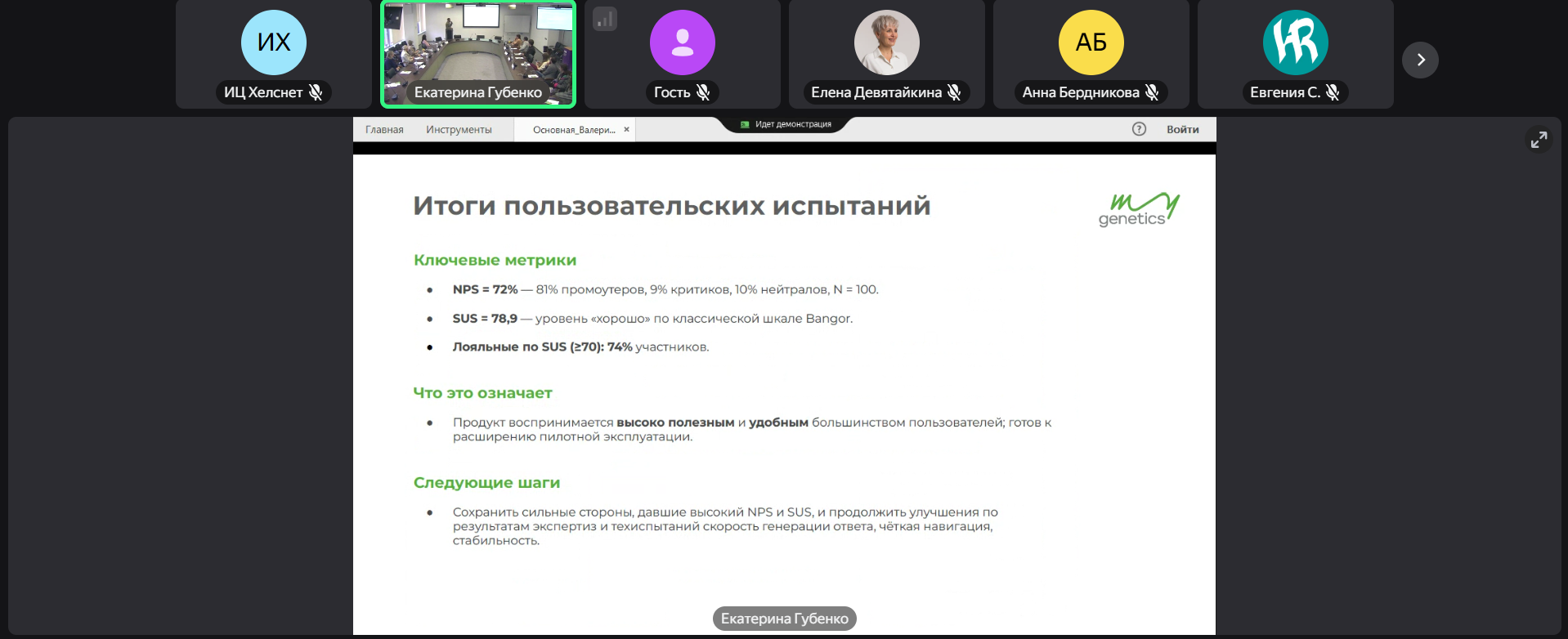Click the Войти button
Viewport: 1568px width, 639px height.
click(1182, 130)
